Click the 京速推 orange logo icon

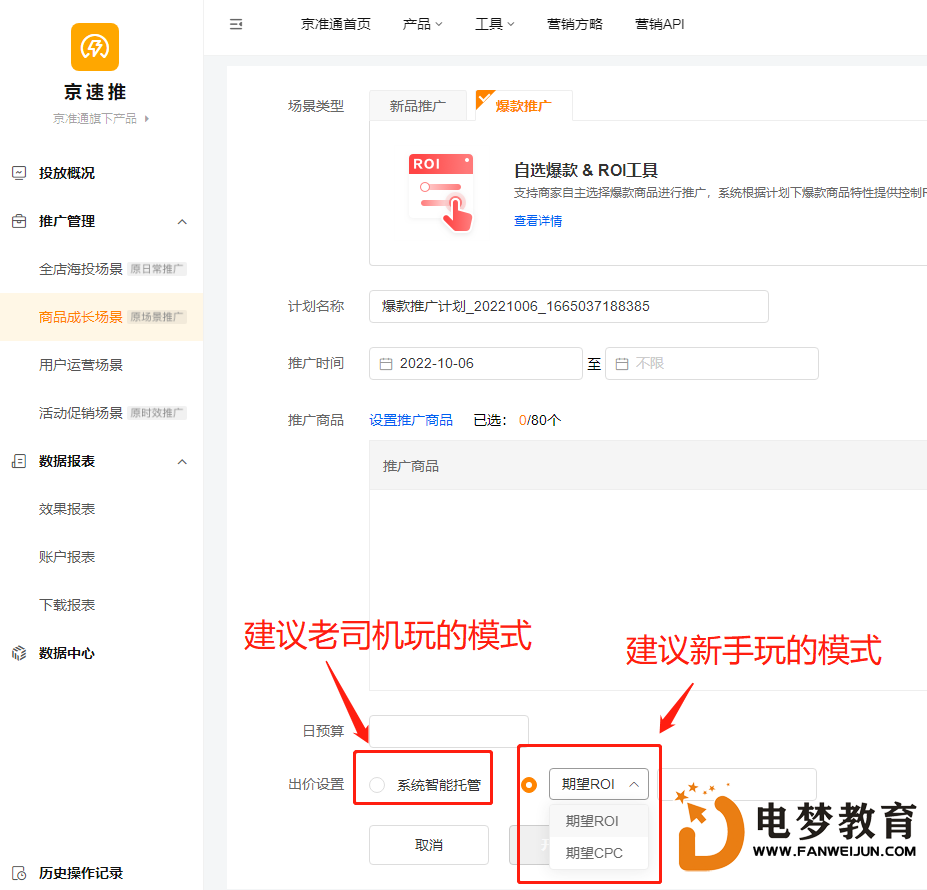95,47
